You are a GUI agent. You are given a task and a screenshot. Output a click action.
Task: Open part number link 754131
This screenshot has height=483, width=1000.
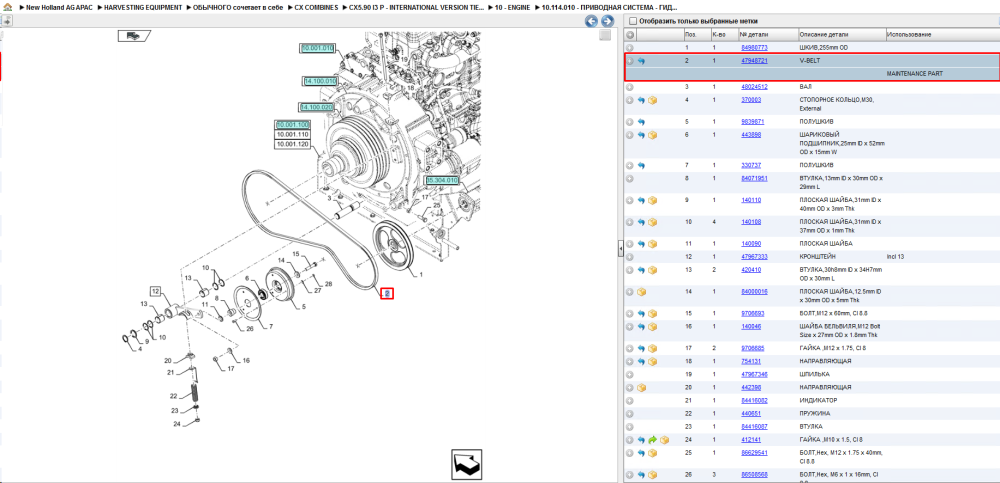751,361
